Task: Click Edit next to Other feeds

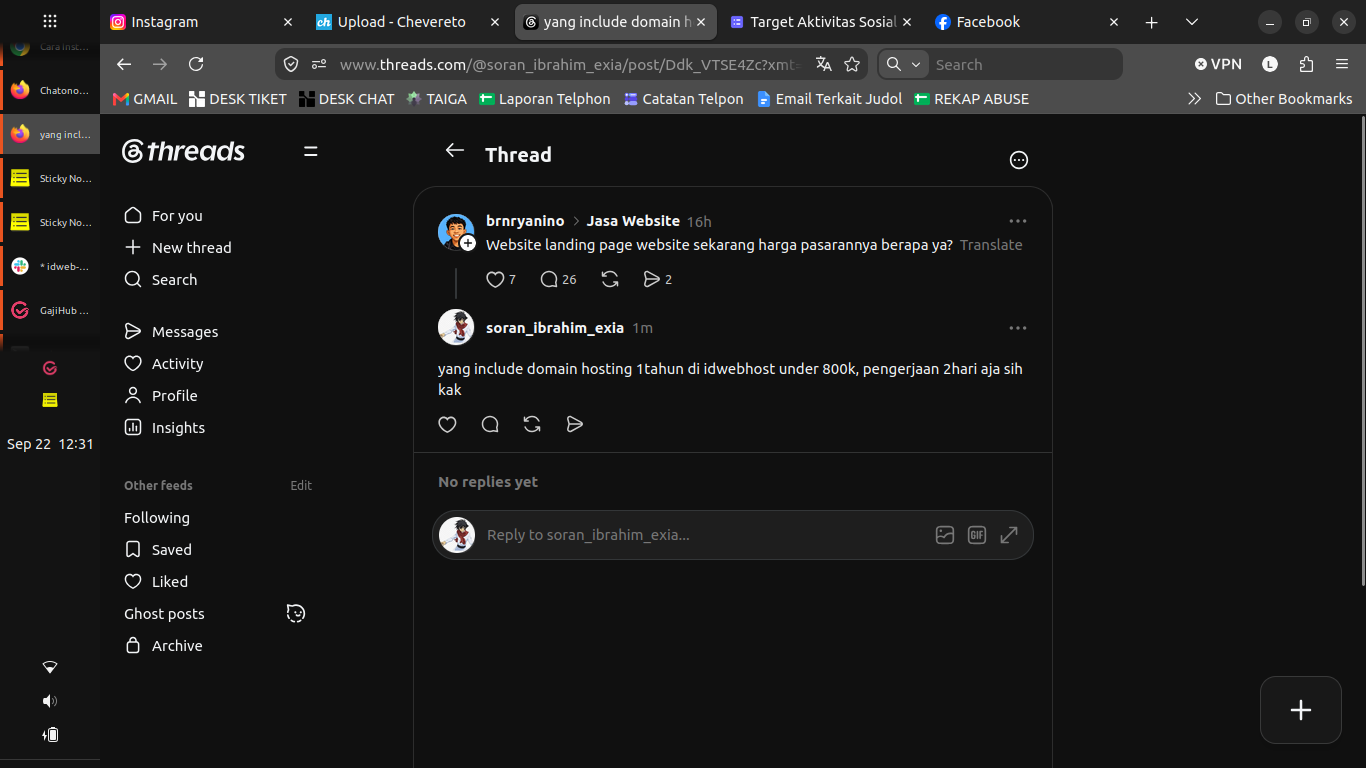Action: pos(301,485)
